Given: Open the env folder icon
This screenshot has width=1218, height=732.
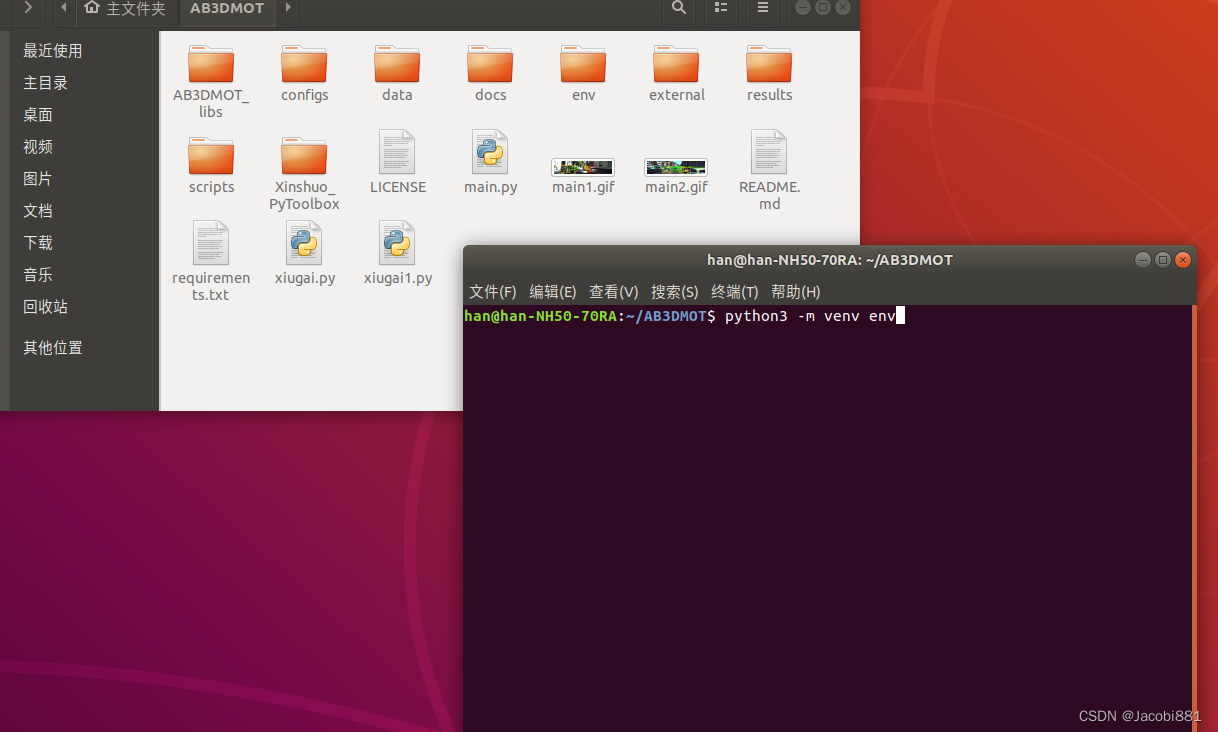Looking at the screenshot, I should coord(583,64).
